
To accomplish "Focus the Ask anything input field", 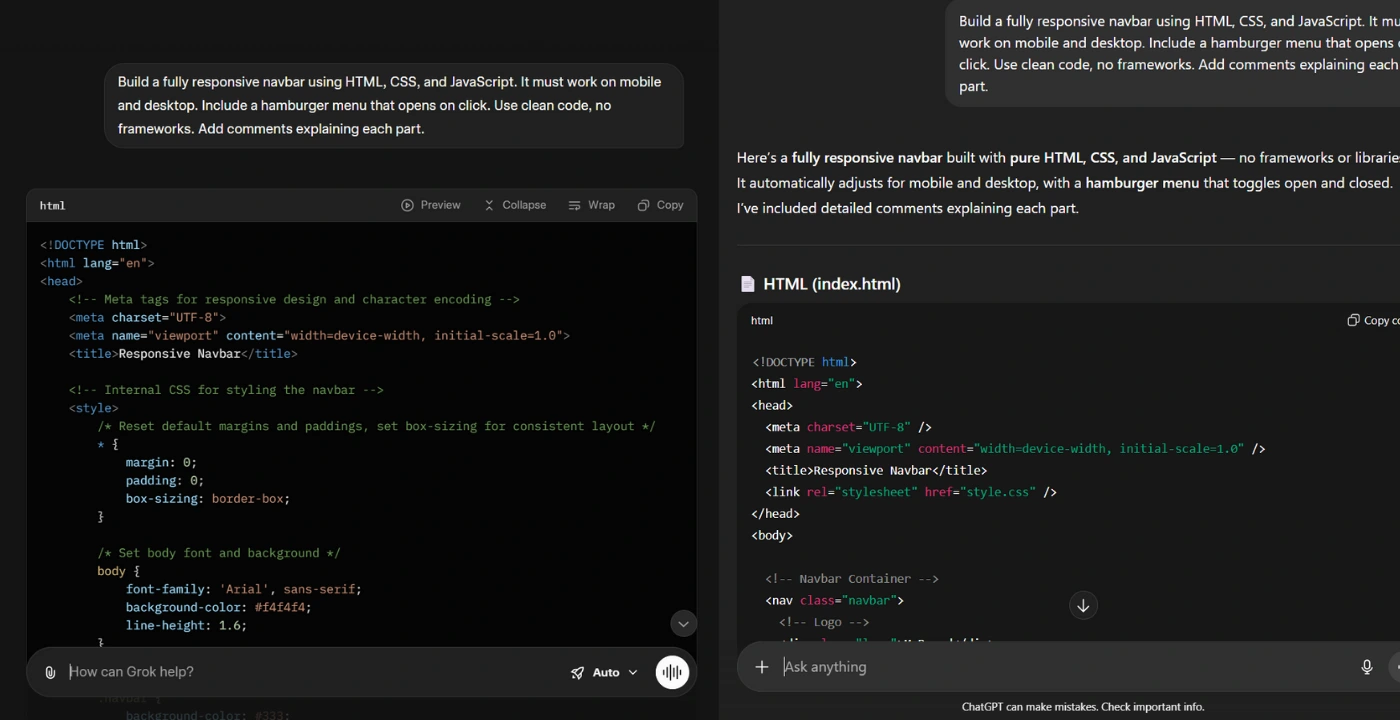I will click(900, 666).
